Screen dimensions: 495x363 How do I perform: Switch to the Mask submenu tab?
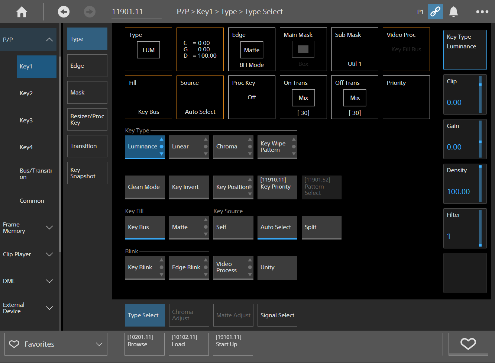[x=87, y=92]
